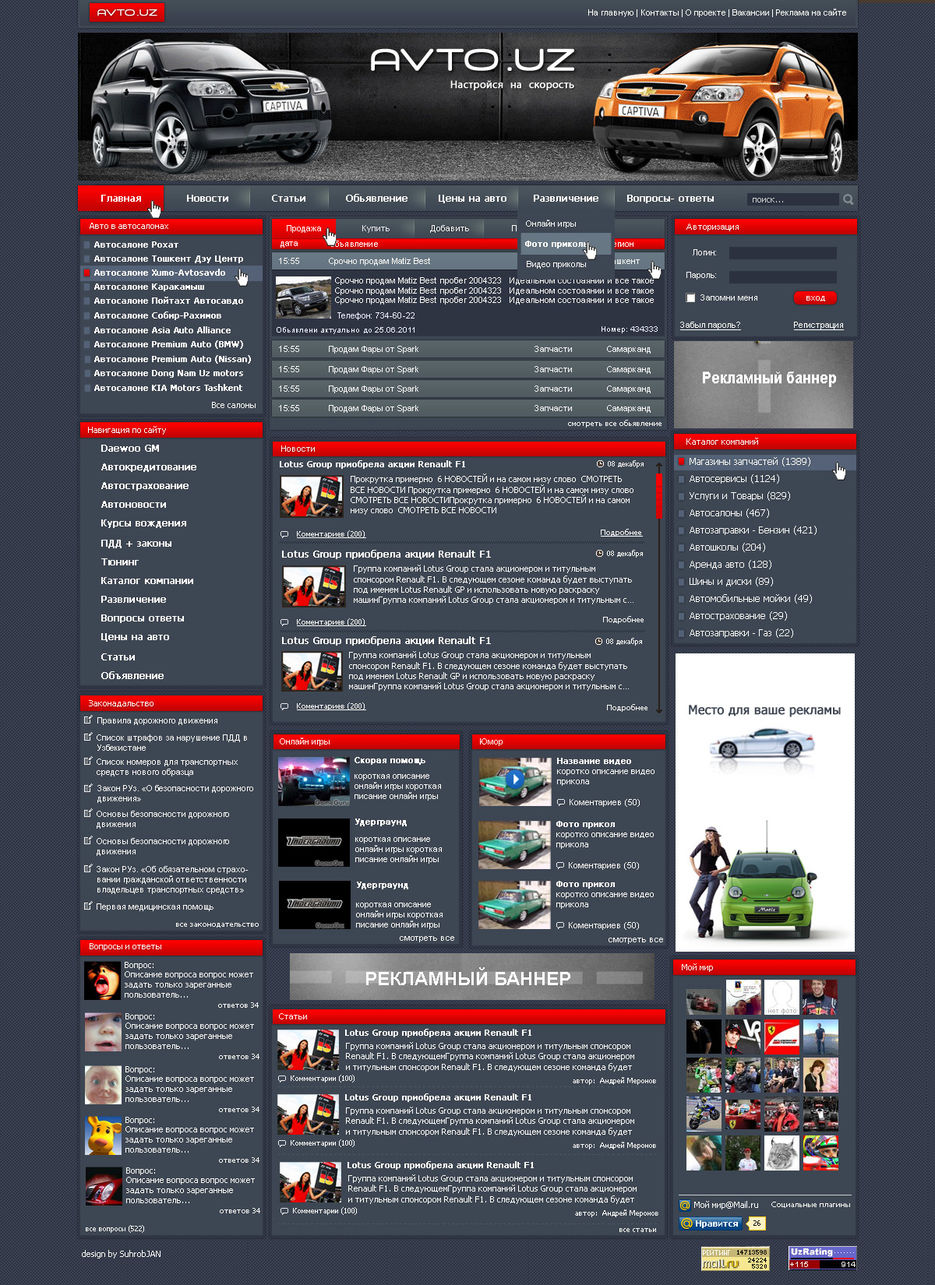
Task: Click the Забыл пароль? link
Action: (x=710, y=325)
